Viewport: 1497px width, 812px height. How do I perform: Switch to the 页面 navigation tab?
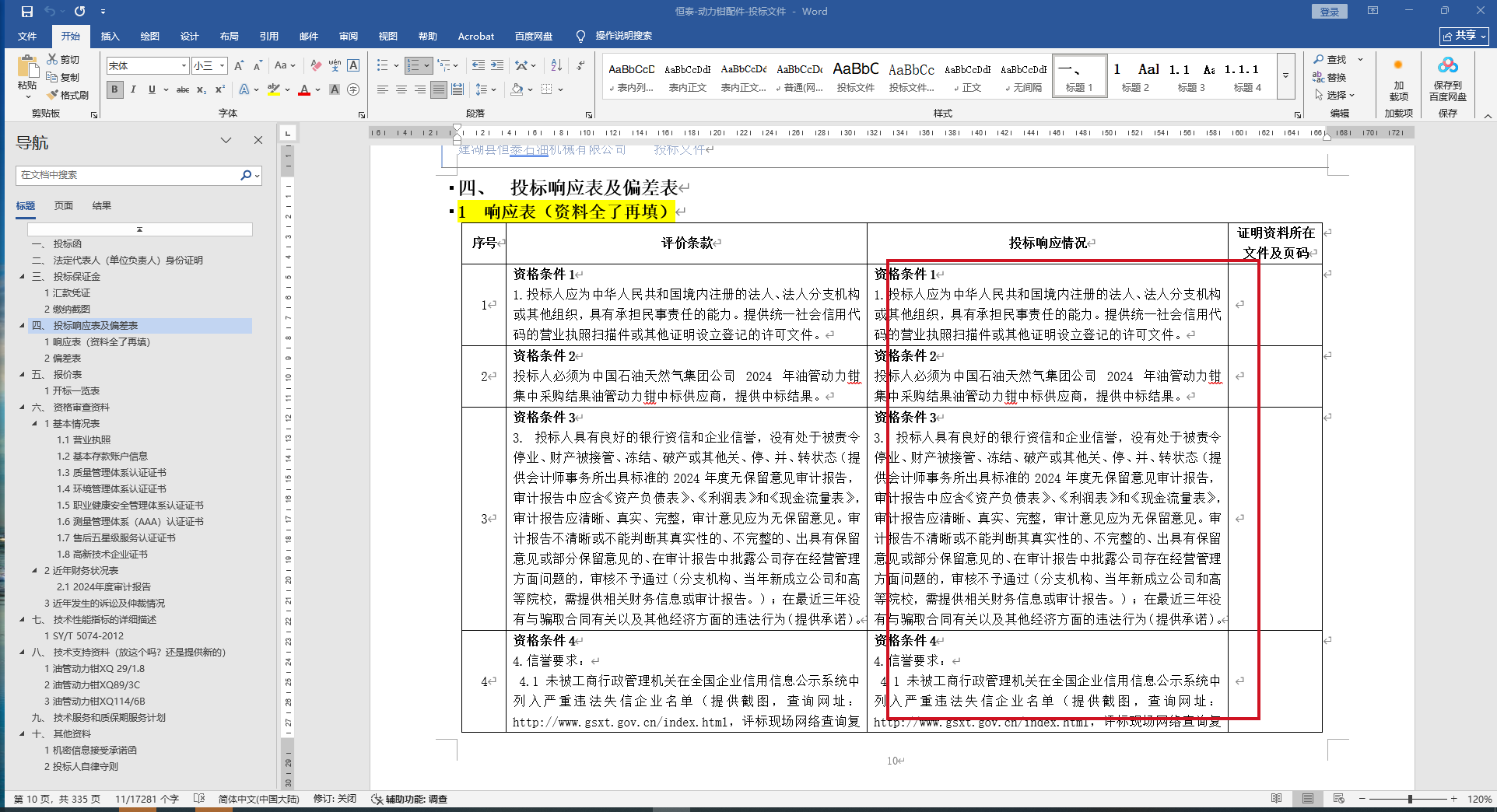(x=63, y=205)
